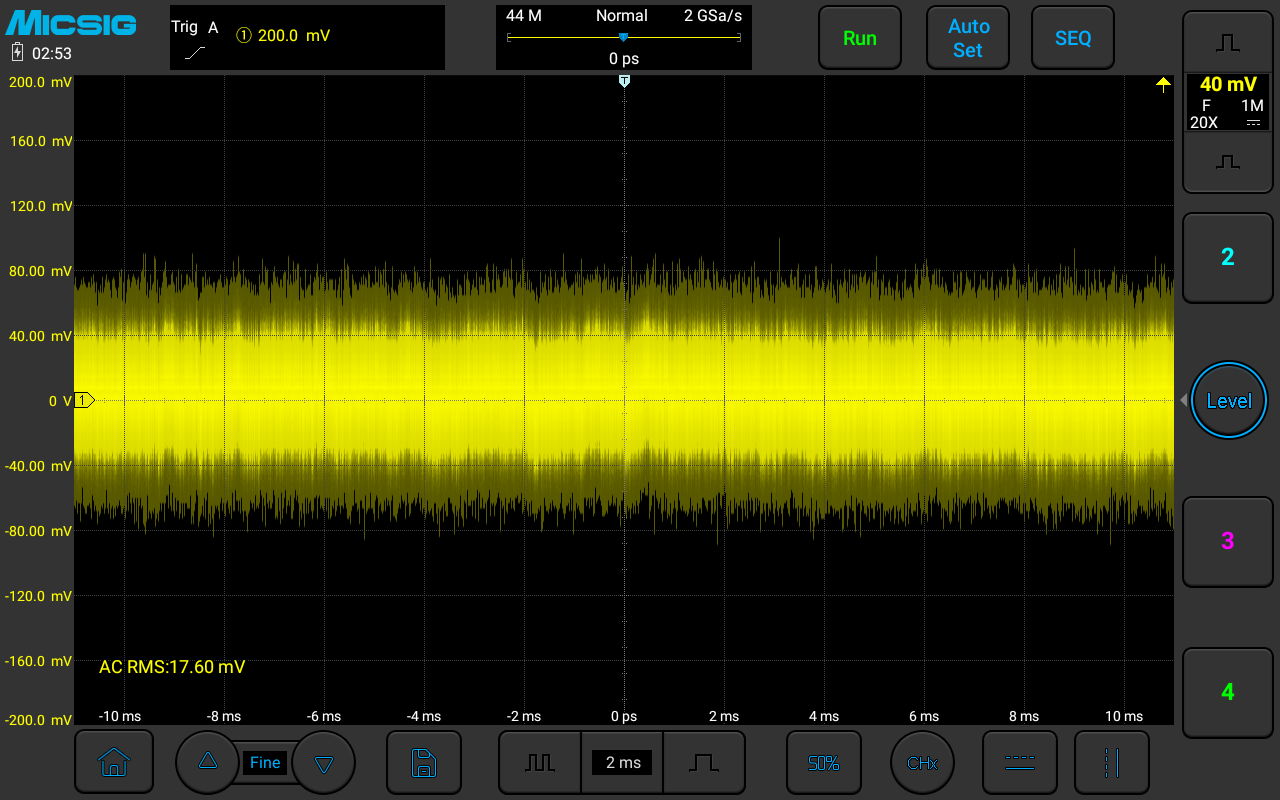Toggle channel 2 on
This screenshot has width=1280, height=800.
tap(1227, 257)
